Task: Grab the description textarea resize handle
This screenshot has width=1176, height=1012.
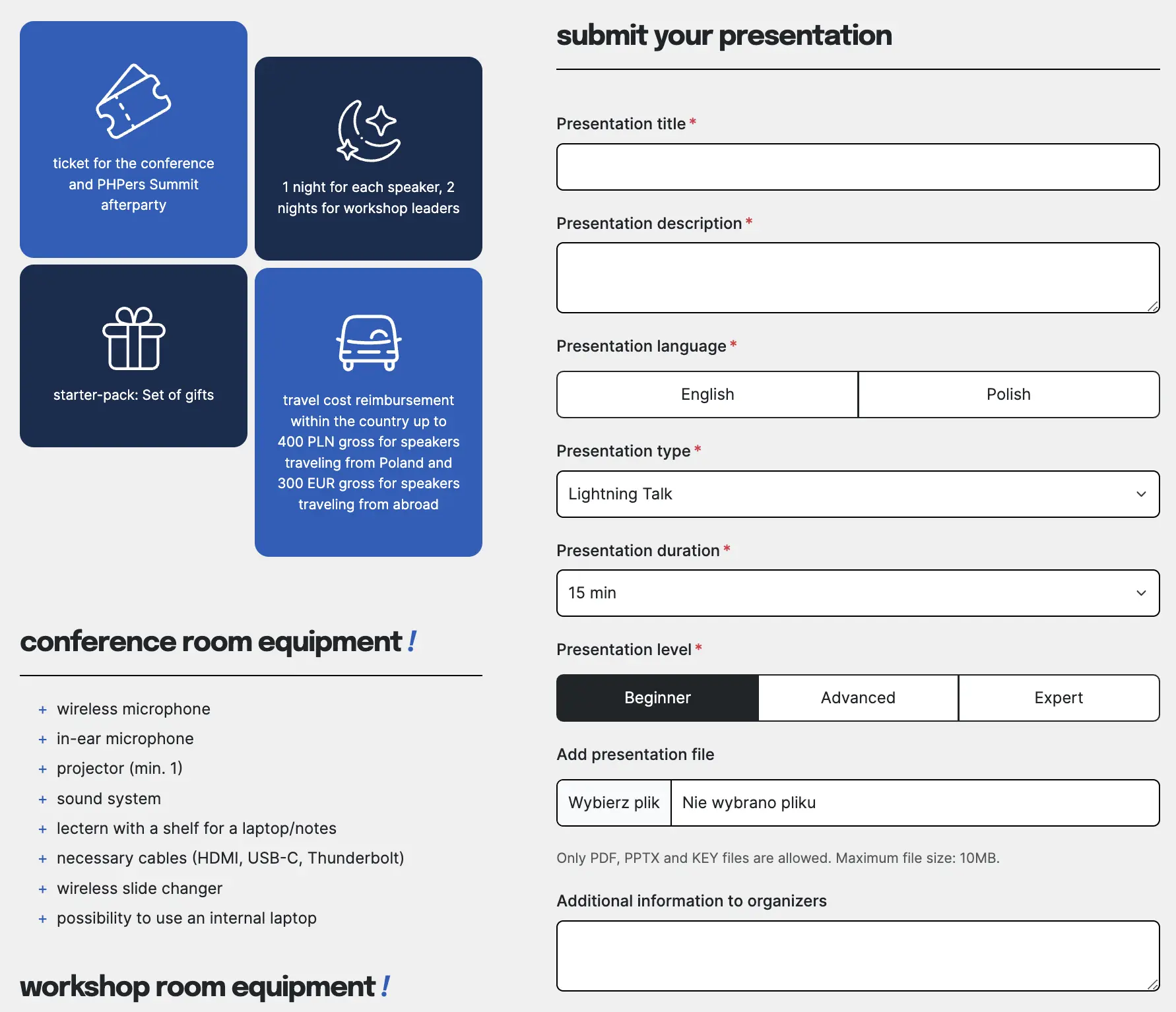Action: [1152, 306]
